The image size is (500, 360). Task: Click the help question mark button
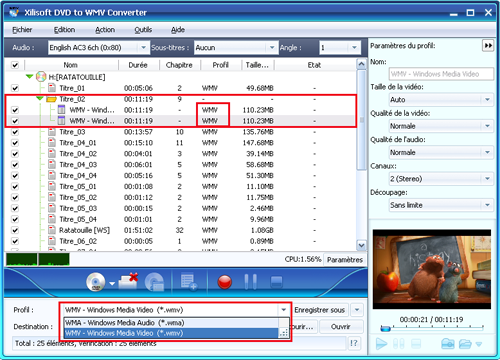click(x=354, y=343)
